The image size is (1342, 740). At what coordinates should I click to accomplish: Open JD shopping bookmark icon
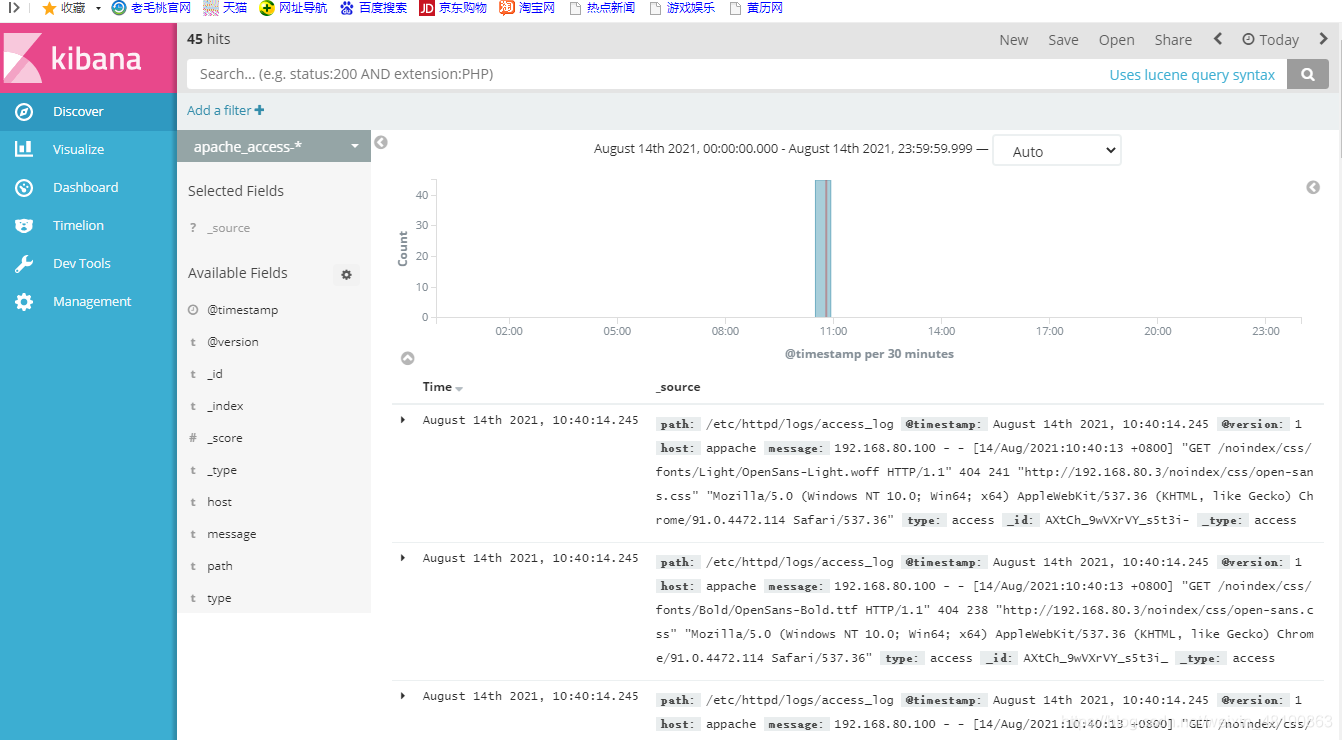(427, 8)
